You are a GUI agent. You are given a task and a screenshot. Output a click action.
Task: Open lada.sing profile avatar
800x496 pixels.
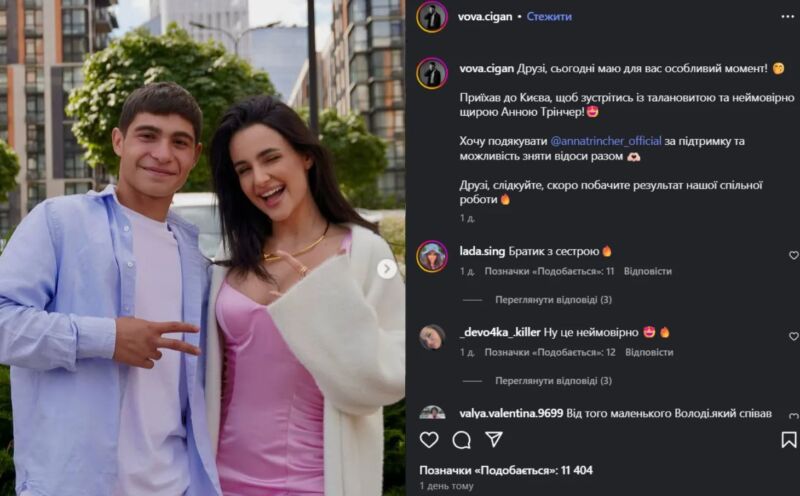pos(432,256)
